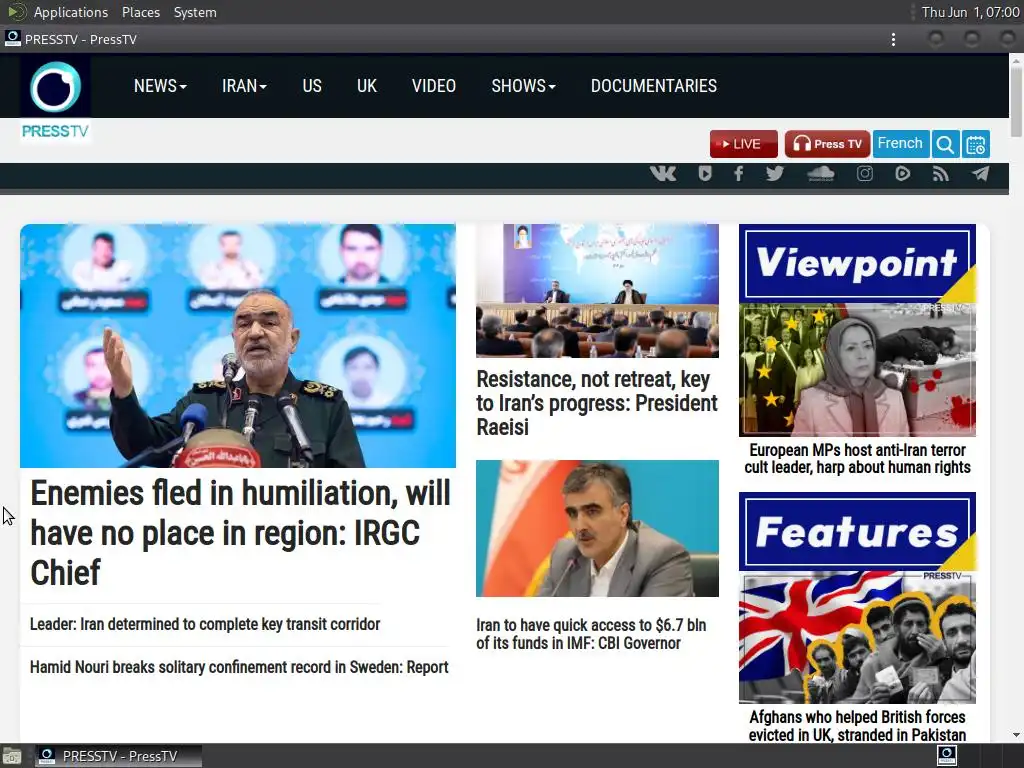Click the red LIVE button
The image size is (1024, 768).
pos(744,144)
